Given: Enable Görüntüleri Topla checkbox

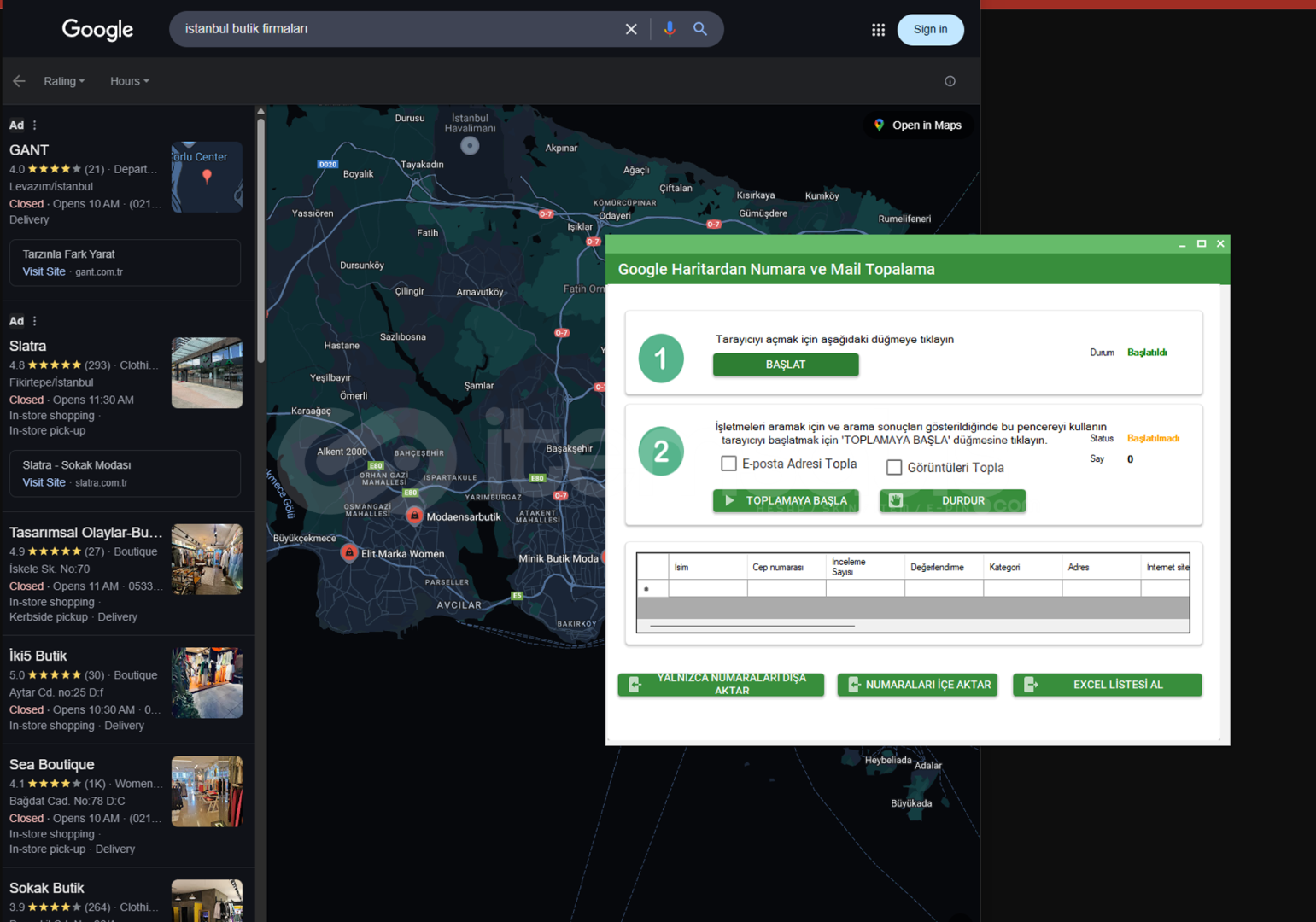Looking at the screenshot, I should pos(894,467).
